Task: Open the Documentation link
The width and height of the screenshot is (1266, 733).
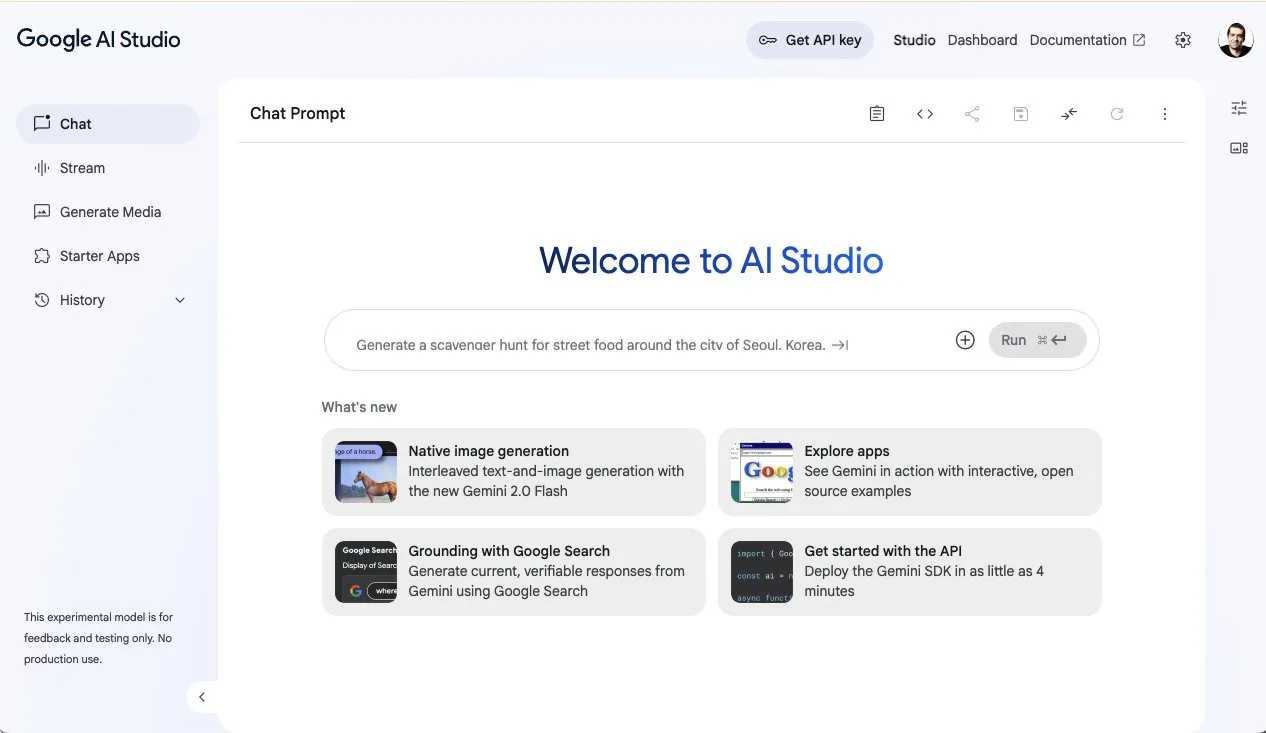Action: click(1078, 40)
